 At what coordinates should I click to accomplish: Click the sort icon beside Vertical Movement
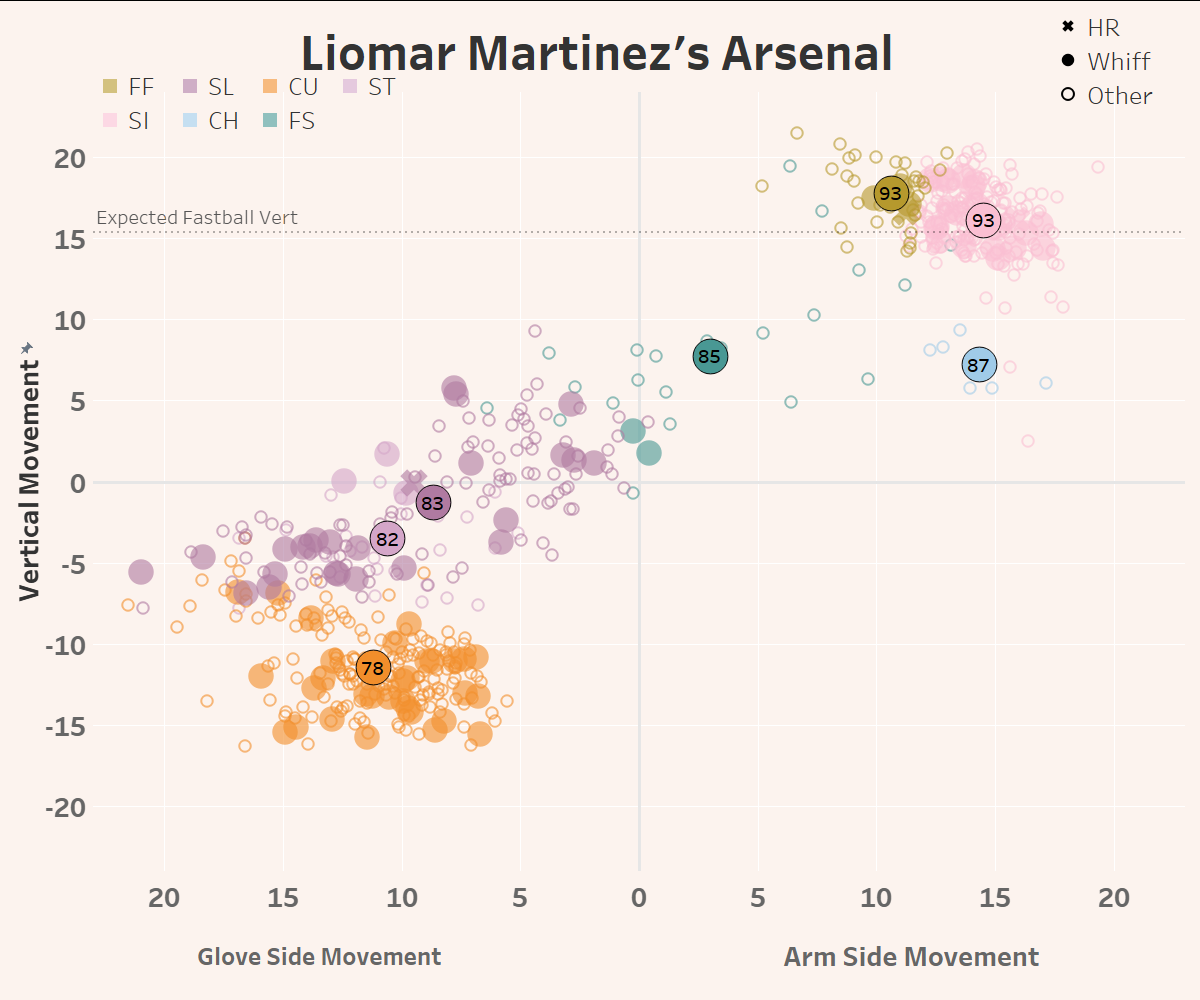28,347
